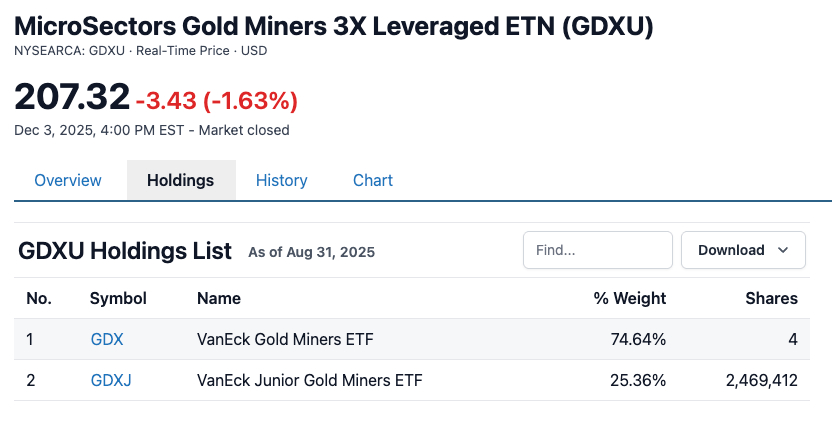
Task: Click the % Weight column header
Action: (x=630, y=298)
